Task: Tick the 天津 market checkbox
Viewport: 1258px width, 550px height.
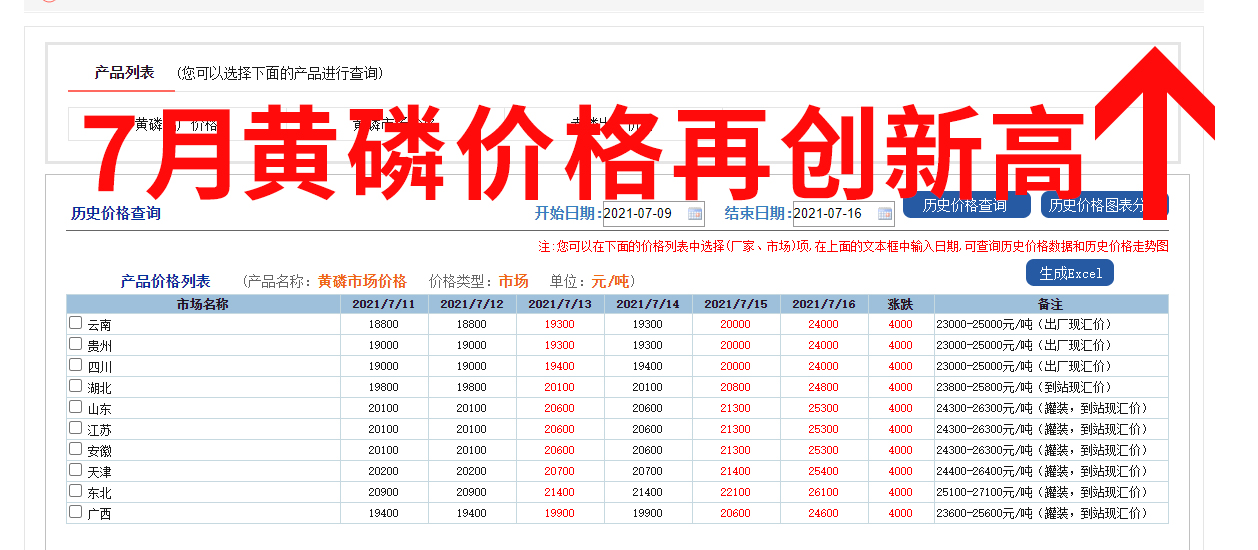Action: 75,470
